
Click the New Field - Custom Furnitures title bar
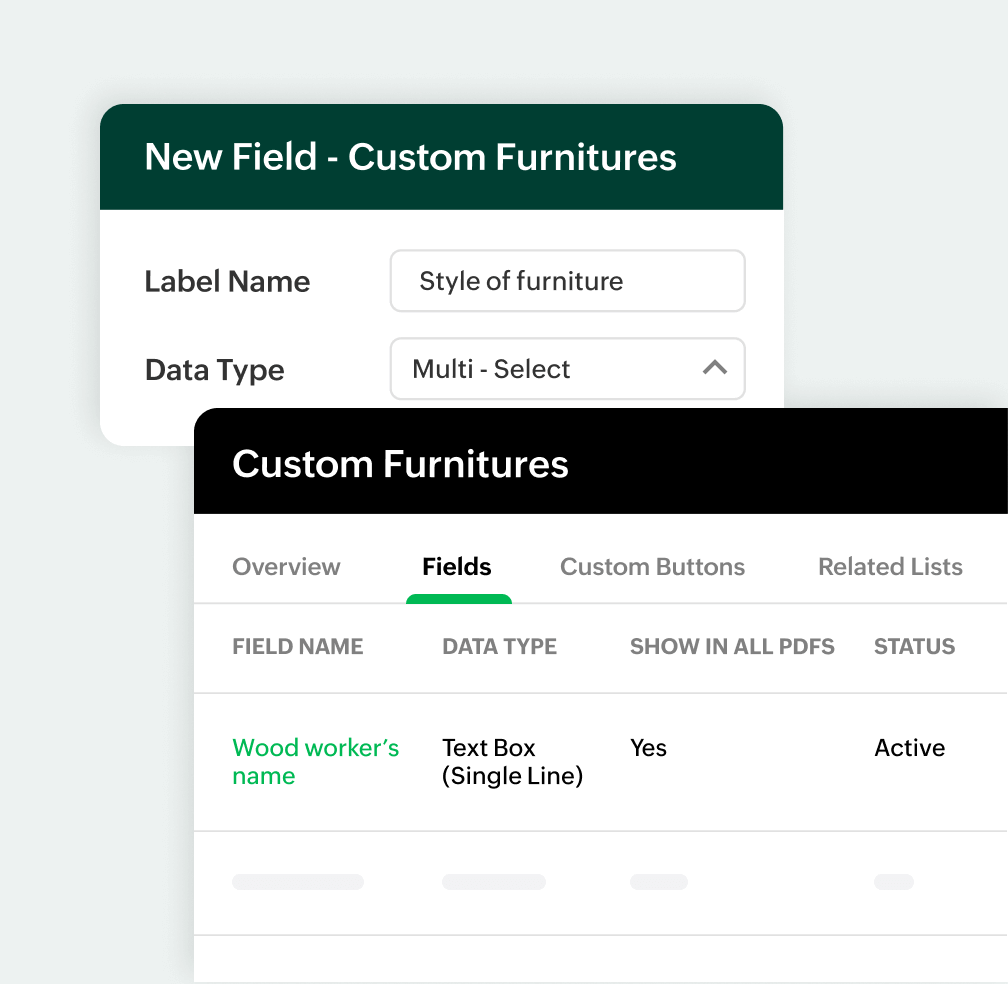point(412,157)
